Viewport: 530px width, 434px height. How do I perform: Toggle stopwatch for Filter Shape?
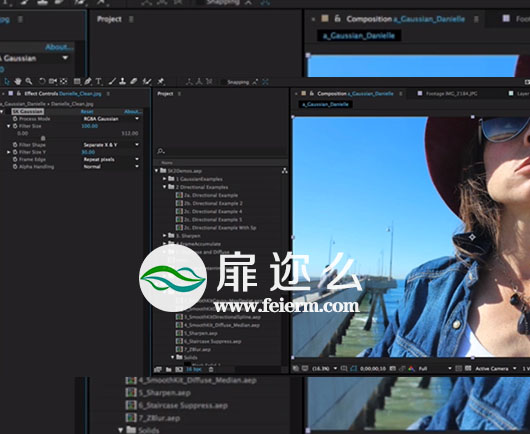point(15,145)
